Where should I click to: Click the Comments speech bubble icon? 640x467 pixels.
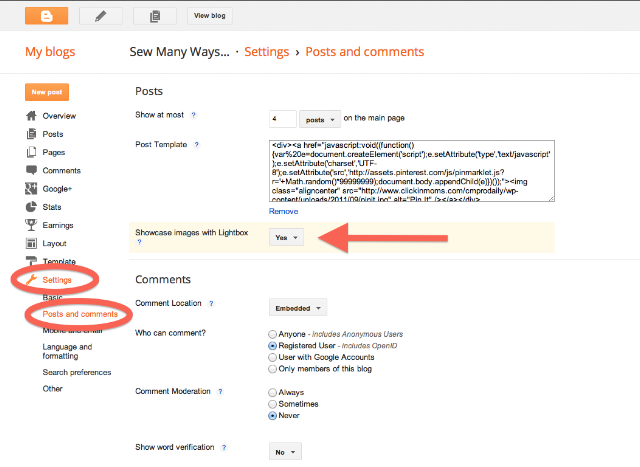click(31, 170)
